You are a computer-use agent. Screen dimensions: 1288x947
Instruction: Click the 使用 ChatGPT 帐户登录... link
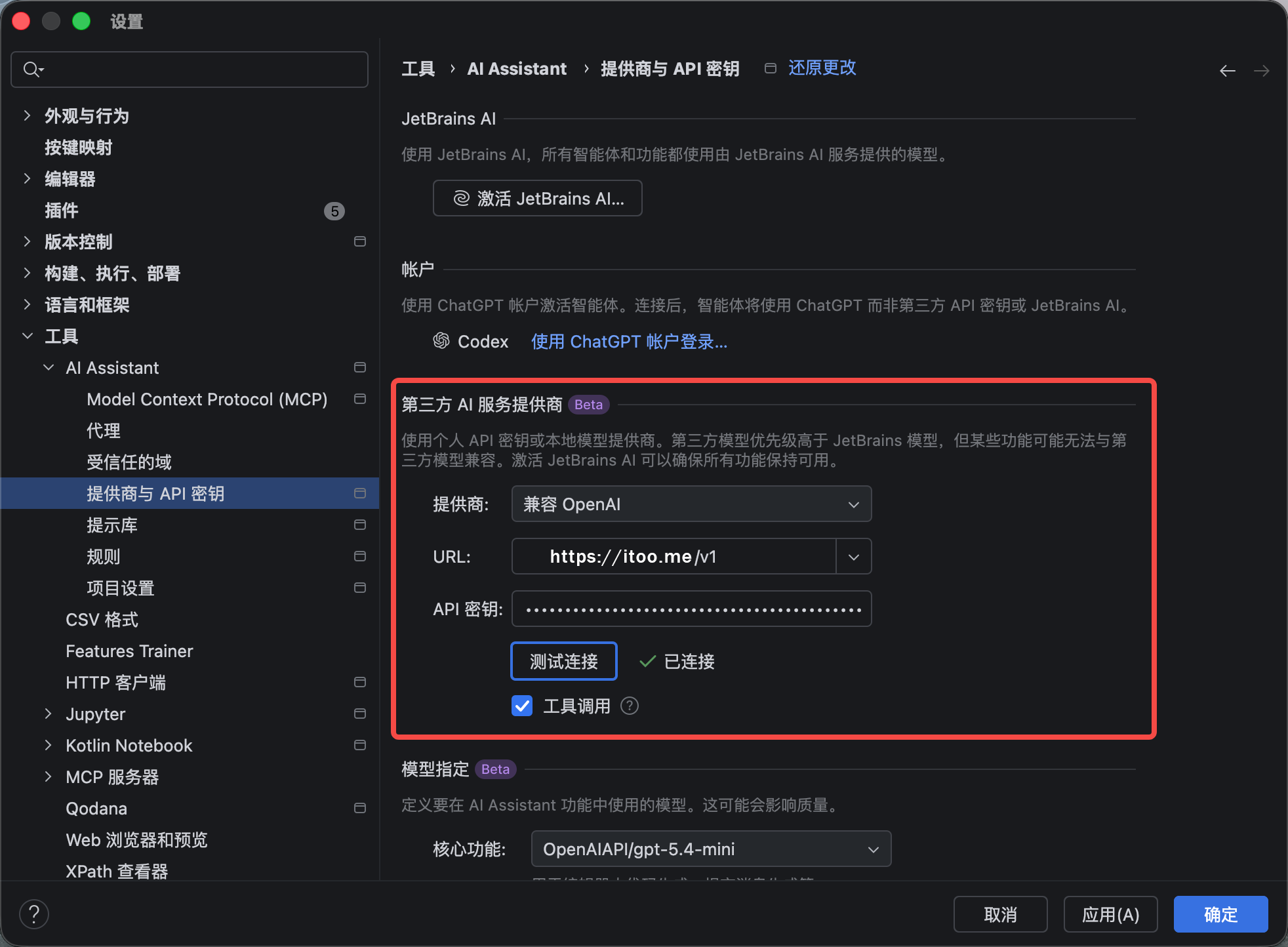pyautogui.click(x=629, y=341)
